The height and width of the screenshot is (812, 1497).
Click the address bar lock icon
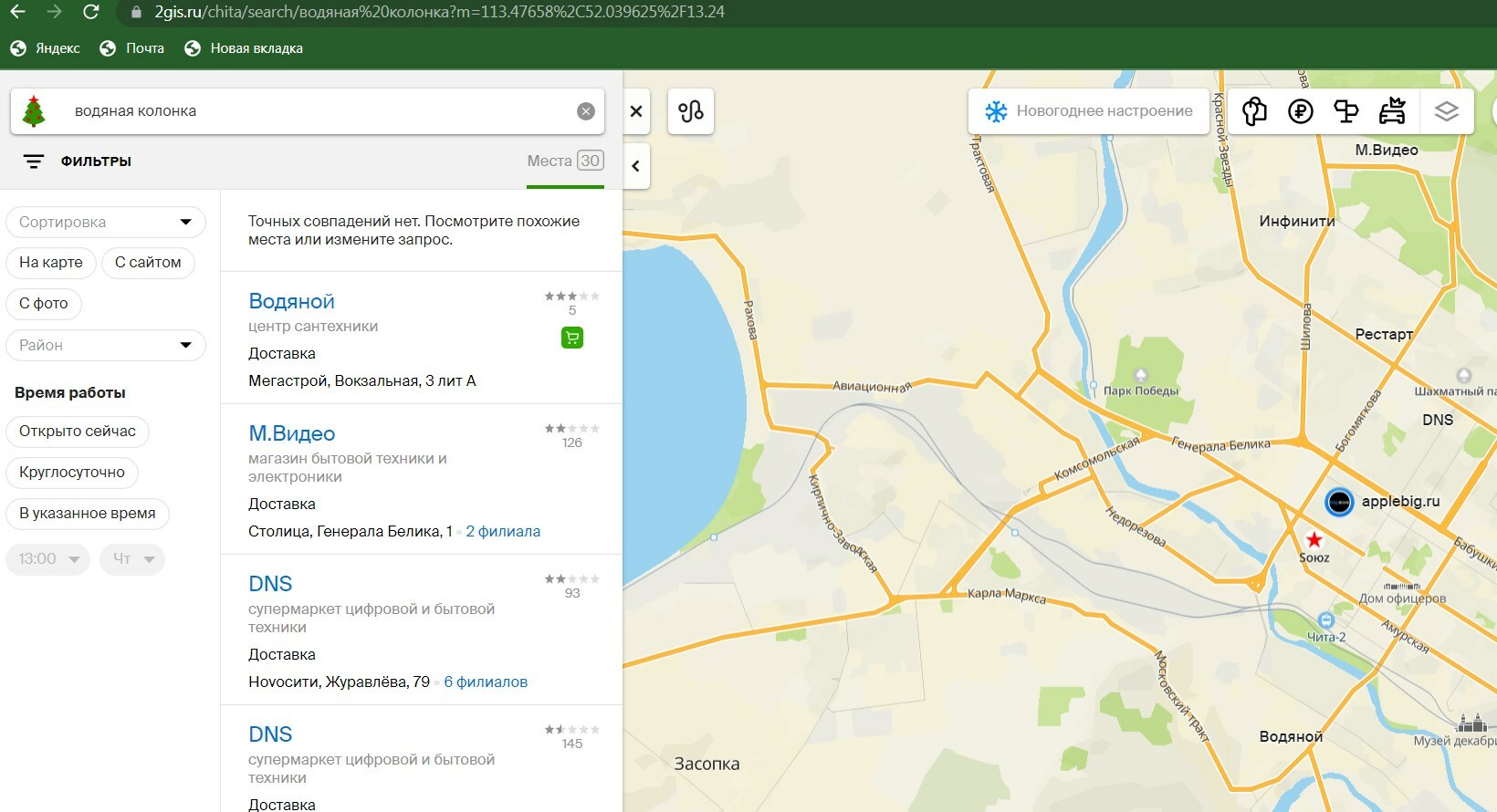[137, 13]
